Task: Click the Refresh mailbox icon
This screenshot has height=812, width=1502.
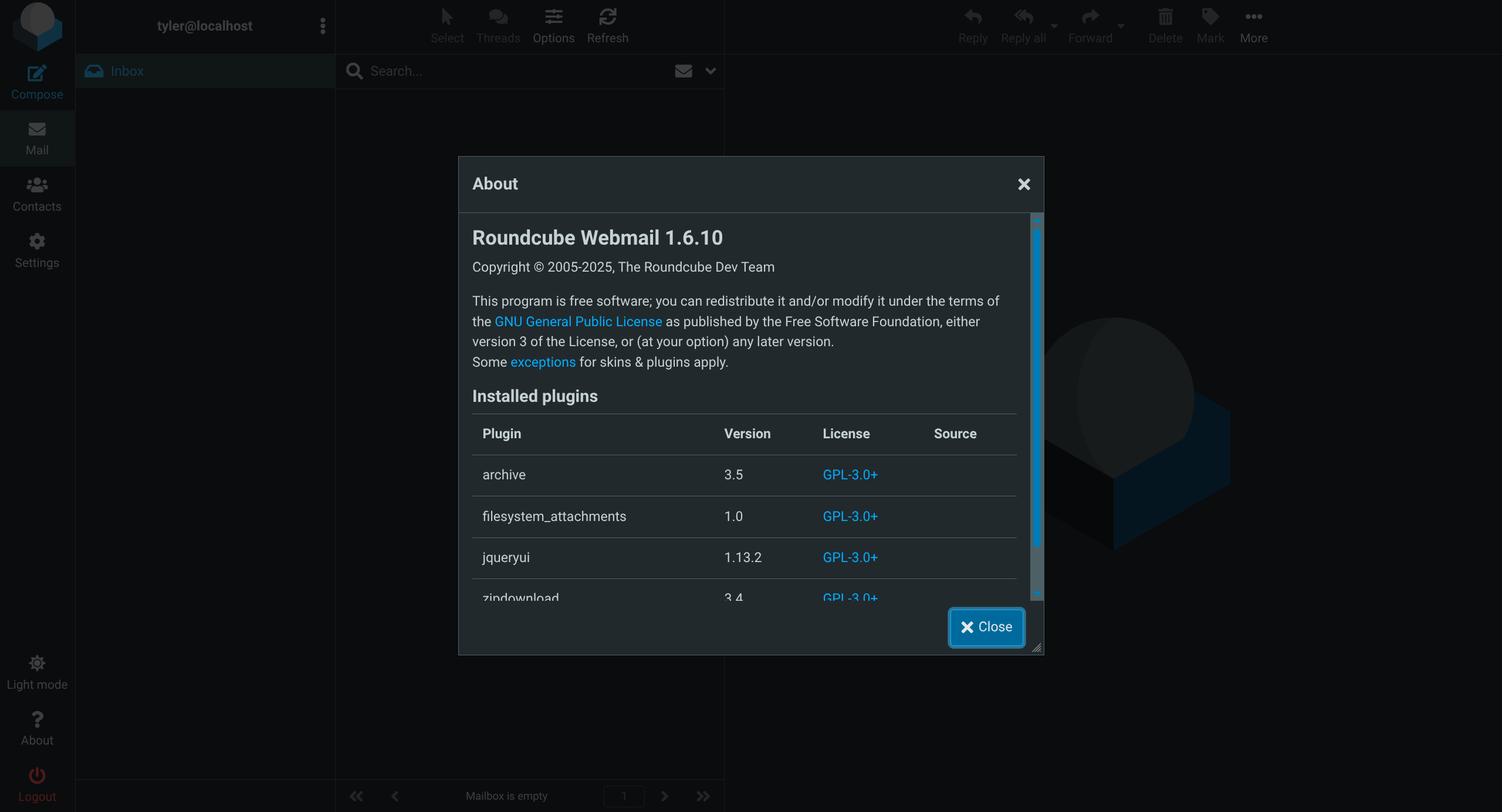Action: tap(607, 18)
